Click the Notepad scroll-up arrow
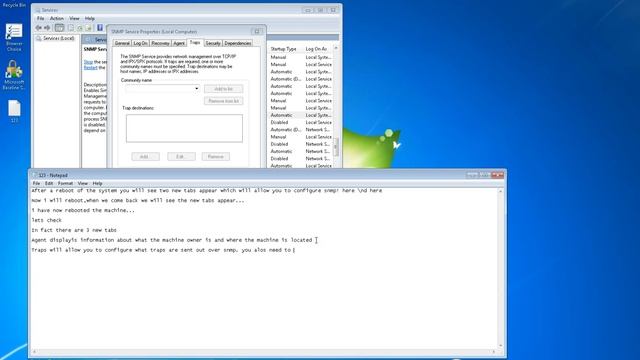 pos(501,191)
